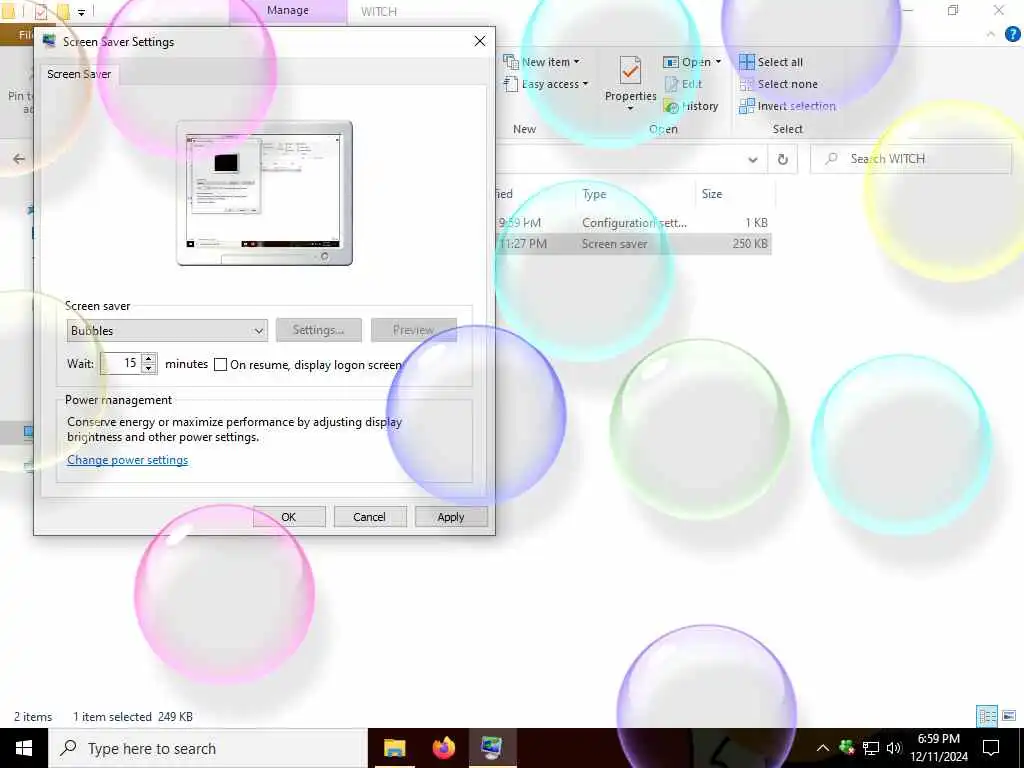Viewport: 1024px width, 768px height.
Task: Sort by the Type column header
Action: [x=594, y=194]
